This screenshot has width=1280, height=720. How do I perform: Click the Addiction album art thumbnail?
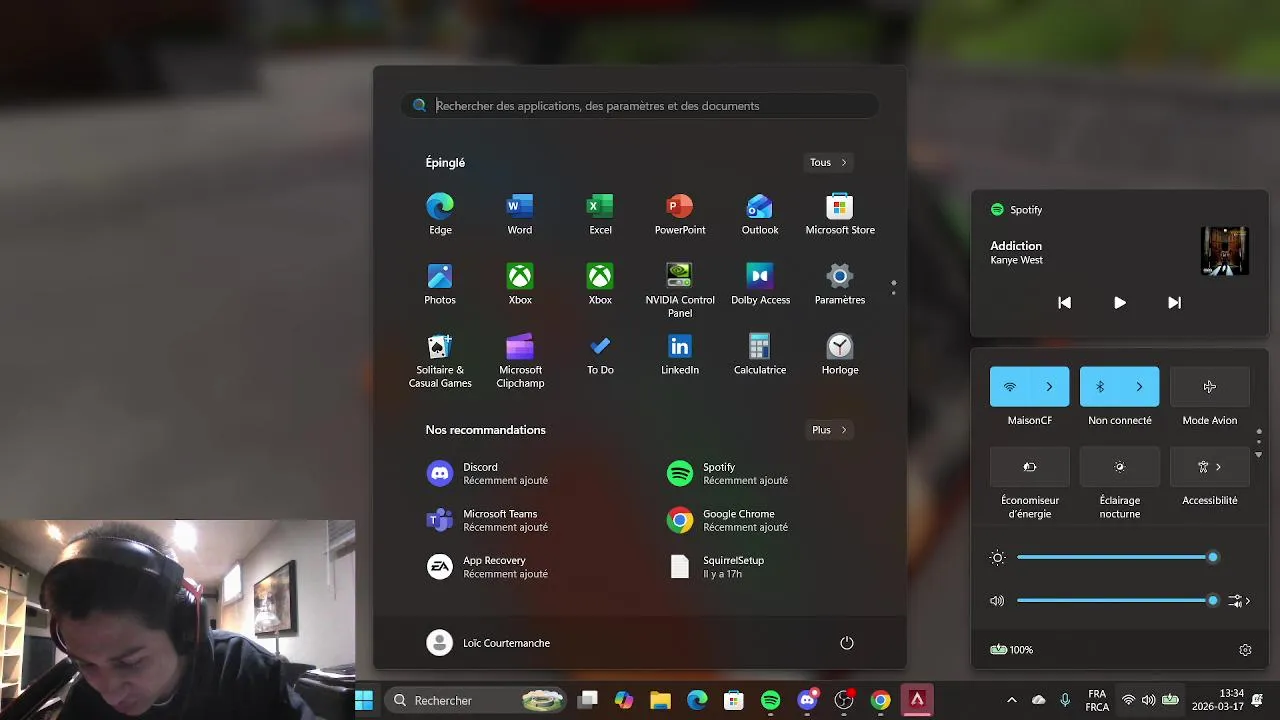point(1225,251)
